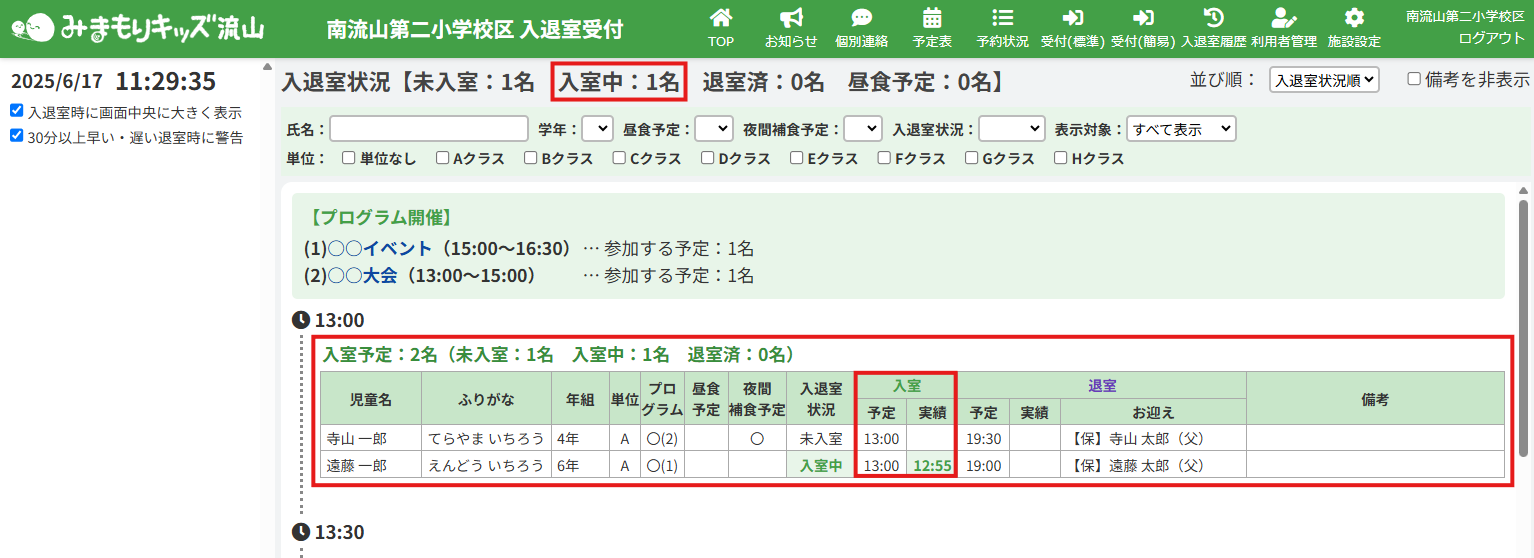Open 表示対象 dropdown showing すべて表示
This screenshot has width=1534, height=558.
(x=1181, y=129)
